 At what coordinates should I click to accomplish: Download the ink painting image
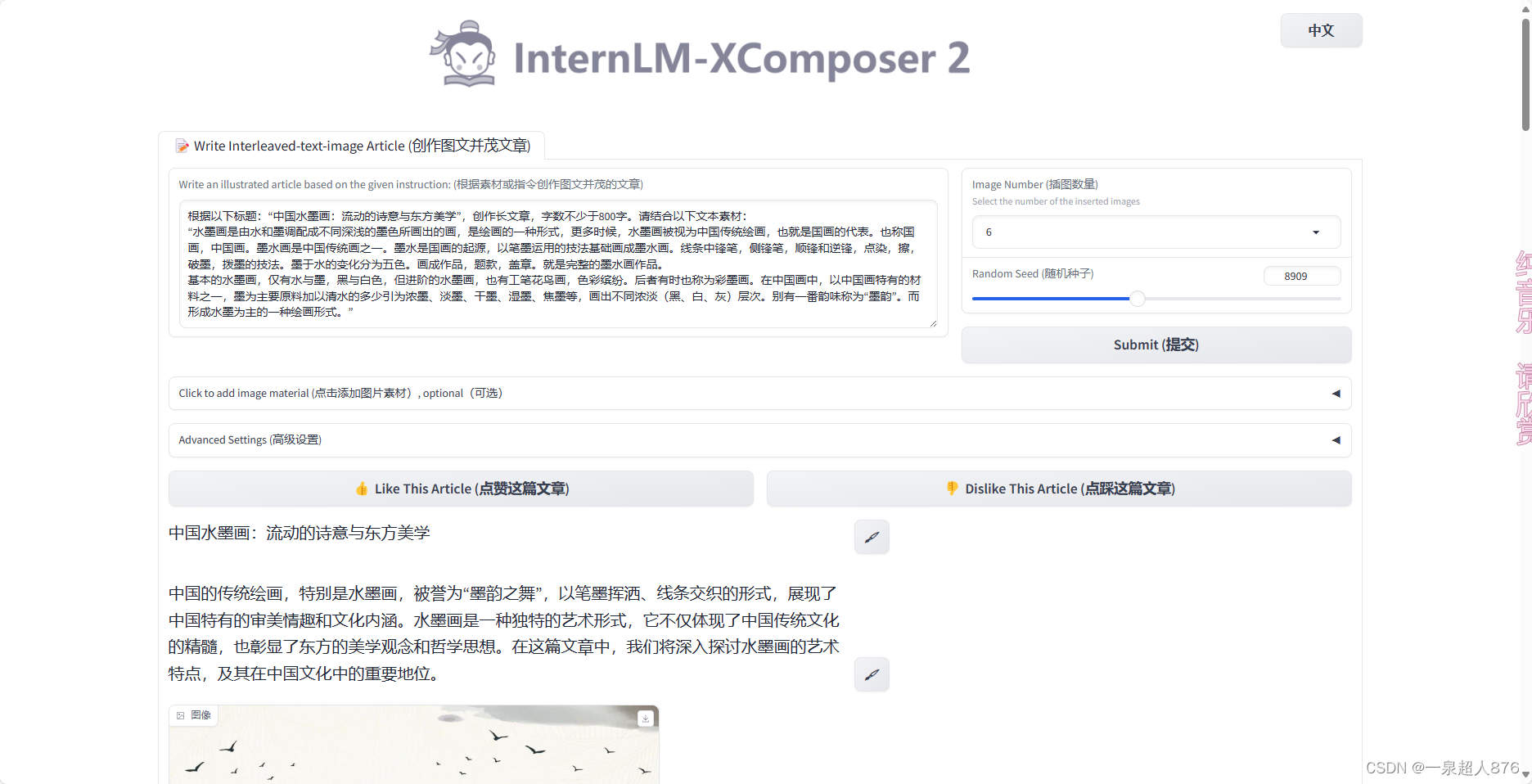click(646, 718)
